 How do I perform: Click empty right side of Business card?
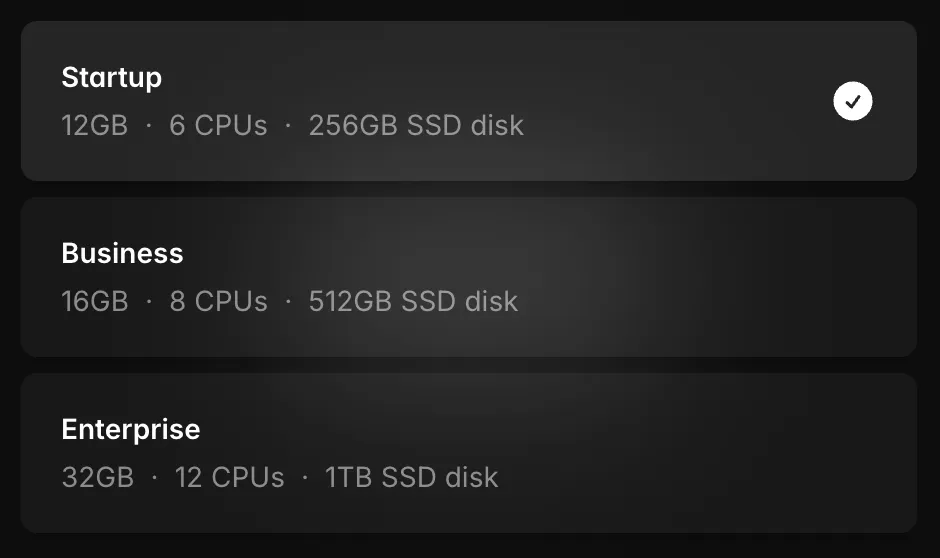tap(780, 277)
